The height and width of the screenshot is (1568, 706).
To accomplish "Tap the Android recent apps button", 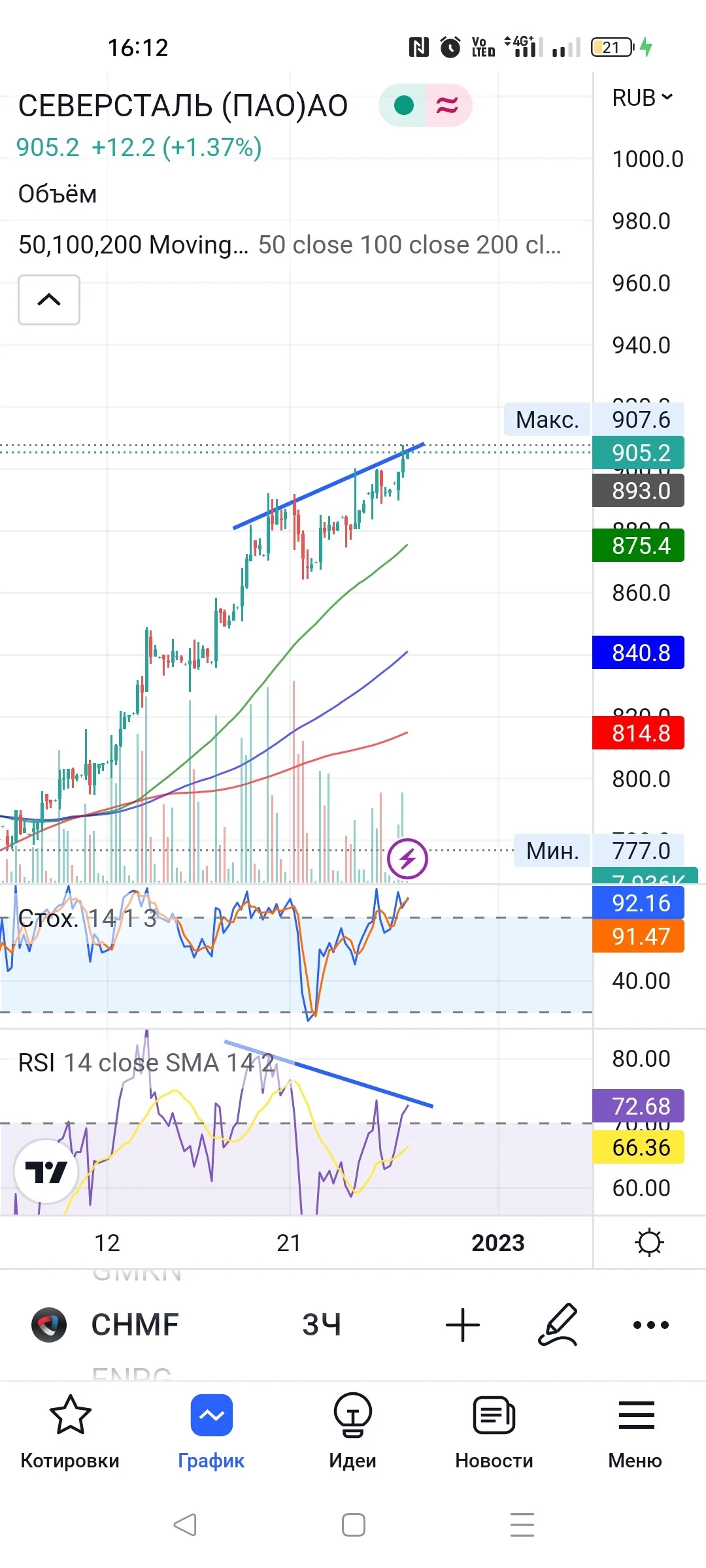I will [522, 1525].
